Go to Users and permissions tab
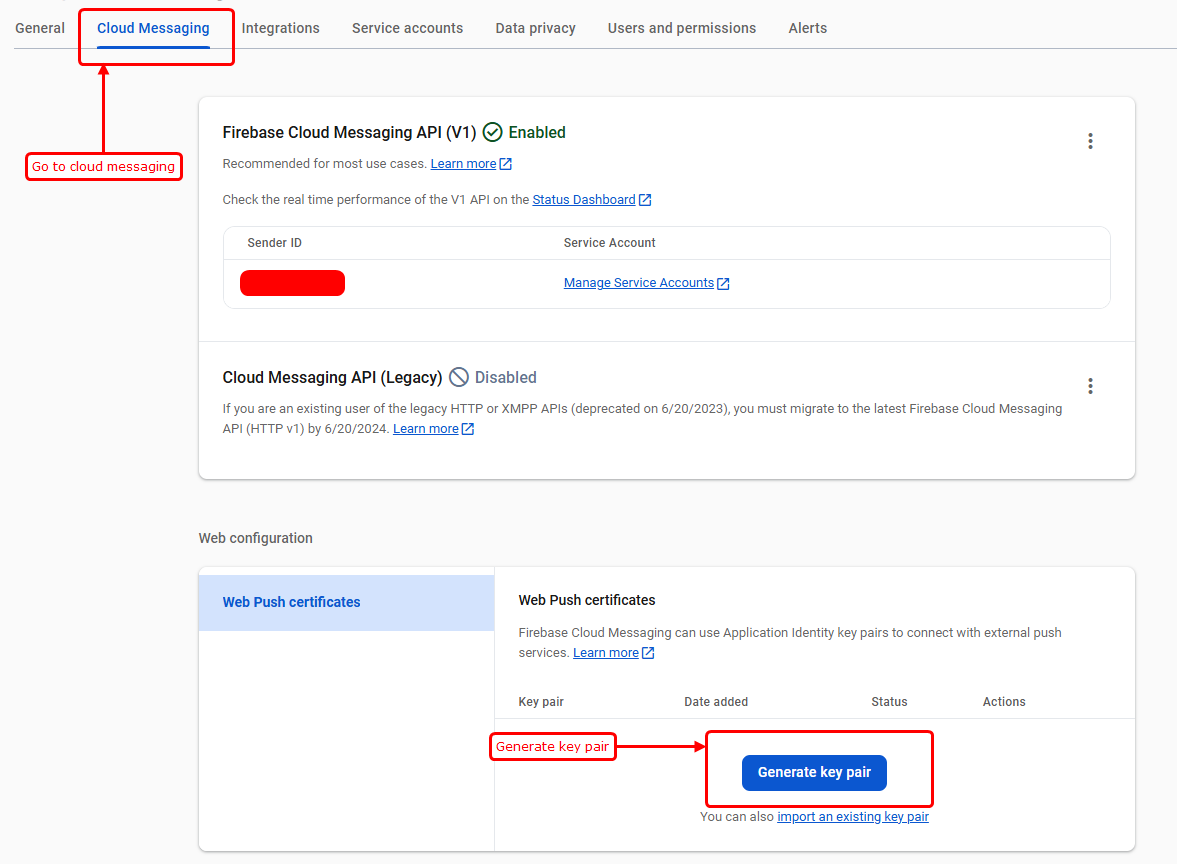 [x=681, y=28]
